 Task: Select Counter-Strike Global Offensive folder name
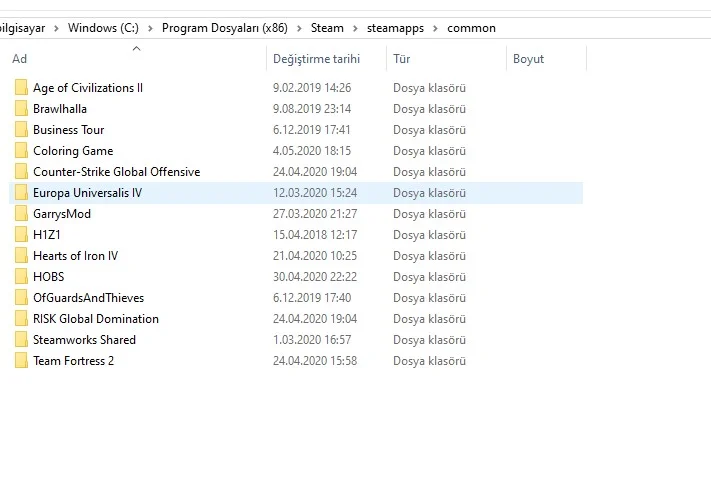click(x=117, y=171)
